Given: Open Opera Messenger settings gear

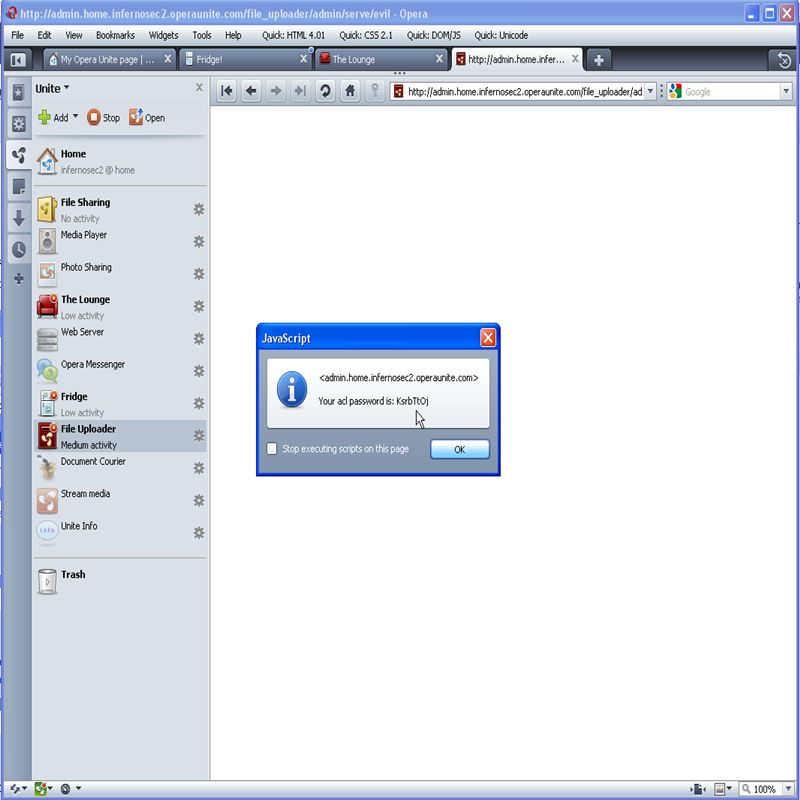Looking at the screenshot, I should pos(199,371).
